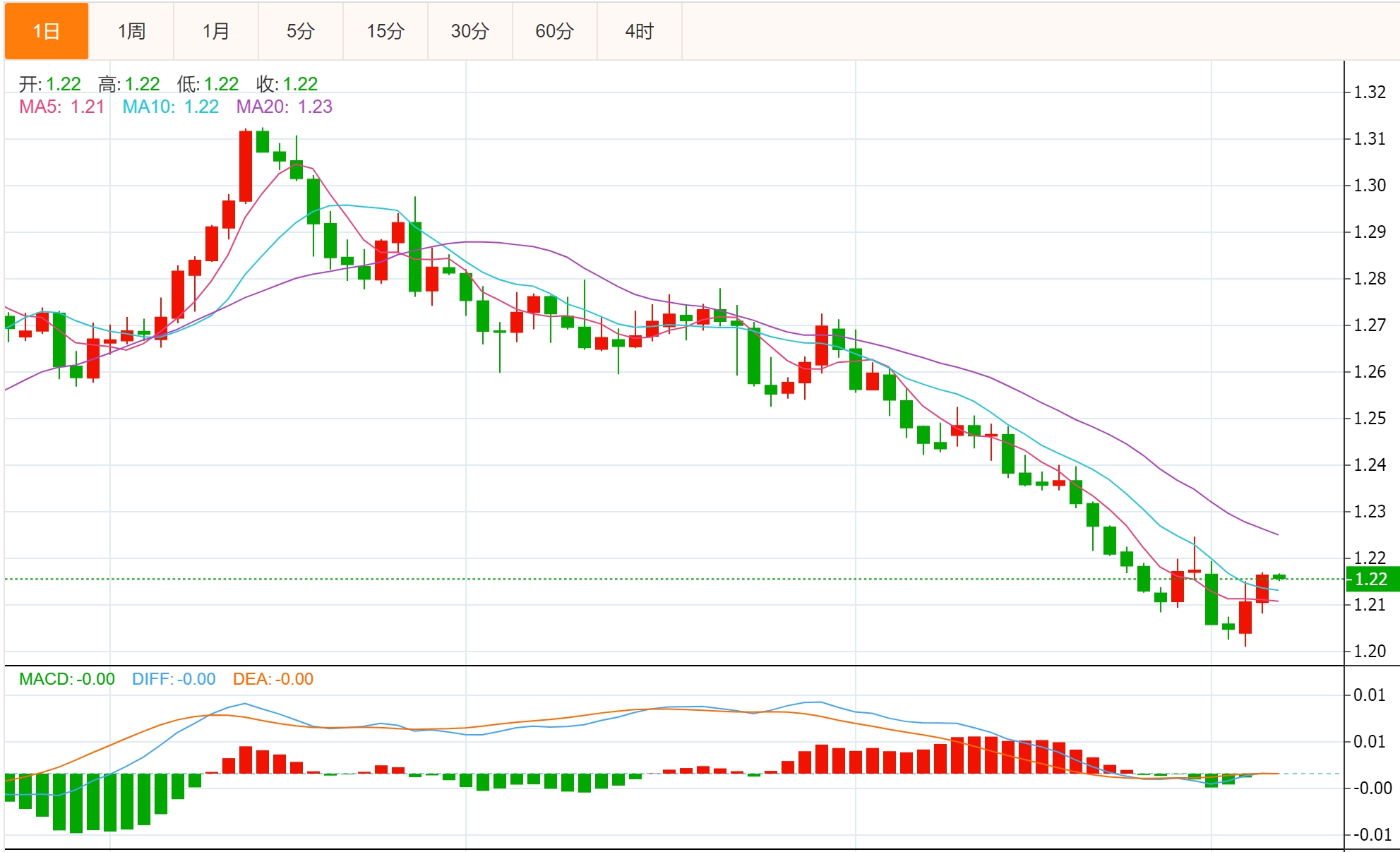Switch to the 1月 monthly tab
The image size is (1400, 852).
[216, 31]
